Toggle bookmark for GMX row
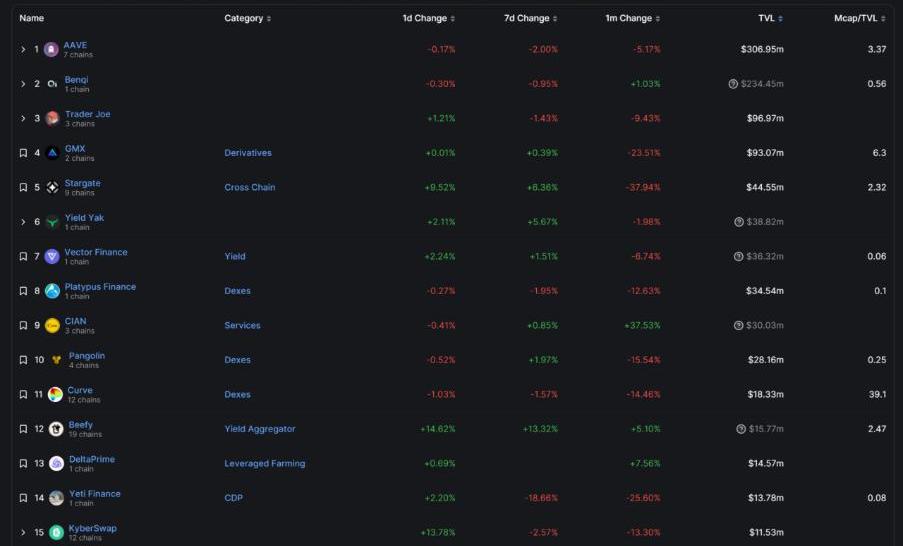The width and height of the screenshot is (903, 546). 23,153
